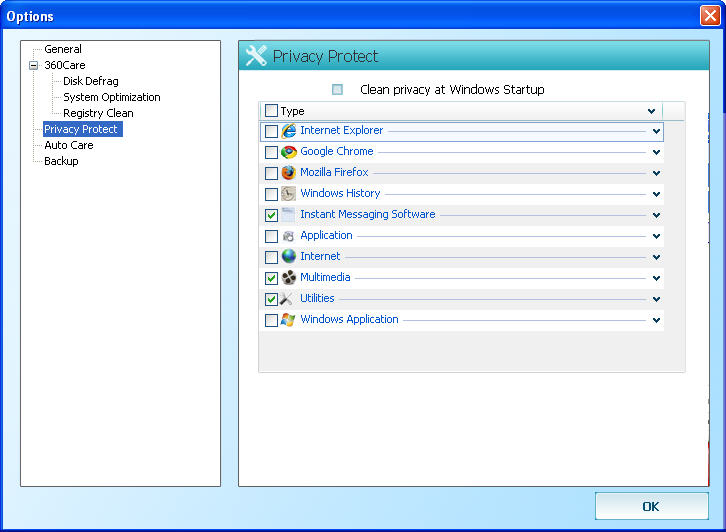The image size is (726, 532).
Task: Close the Options dialog
Action: coord(710,16)
